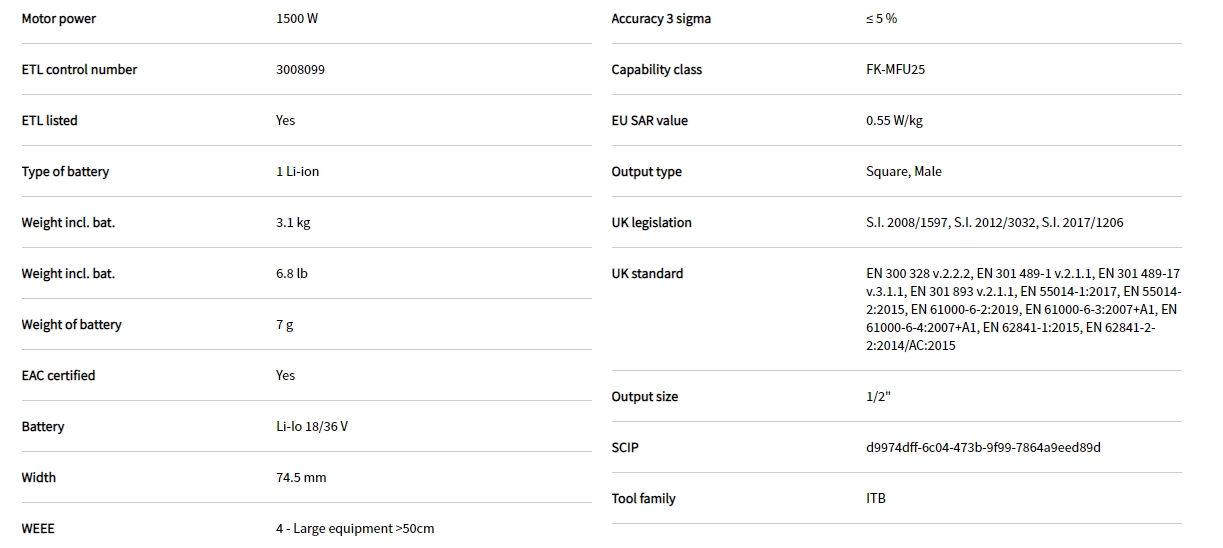This screenshot has width=1223, height=548.
Task: Click the UK legislation S.I. numbers text
Action: coord(994,223)
